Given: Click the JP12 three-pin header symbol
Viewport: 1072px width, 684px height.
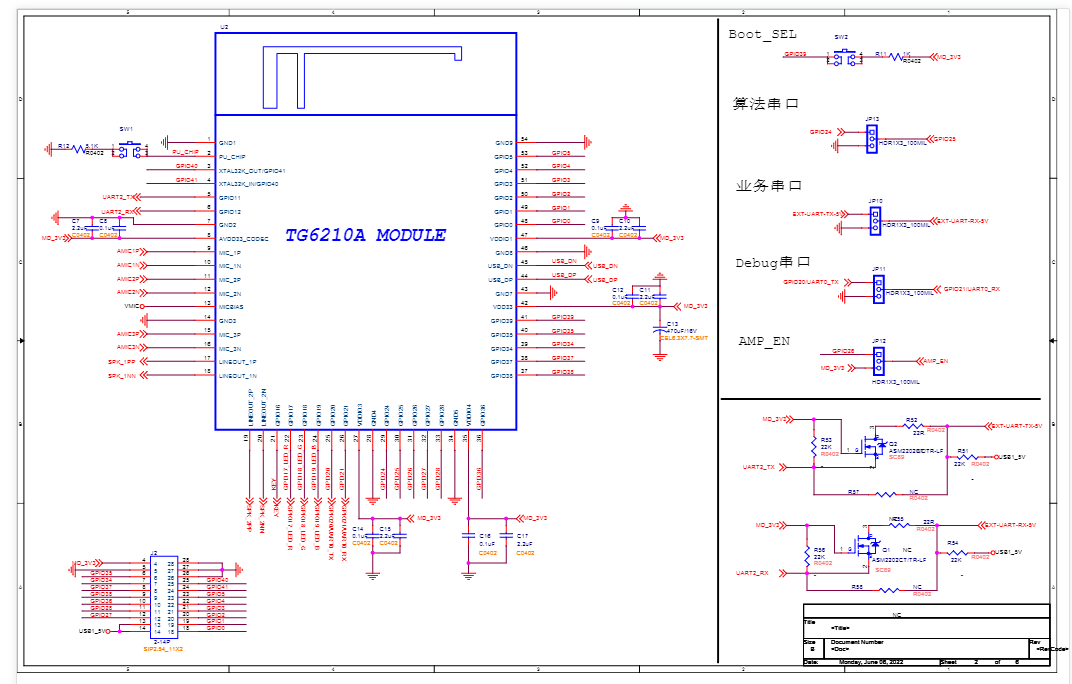Looking at the screenshot, I should point(879,361).
